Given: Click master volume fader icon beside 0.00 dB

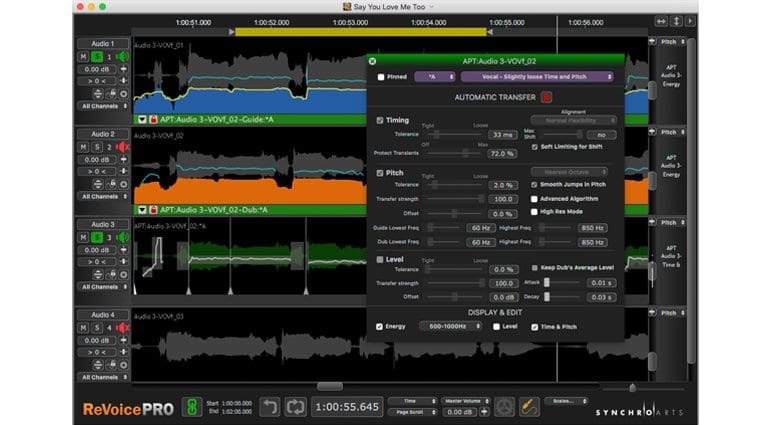Looking at the screenshot, I should click(x=484, y=412).
